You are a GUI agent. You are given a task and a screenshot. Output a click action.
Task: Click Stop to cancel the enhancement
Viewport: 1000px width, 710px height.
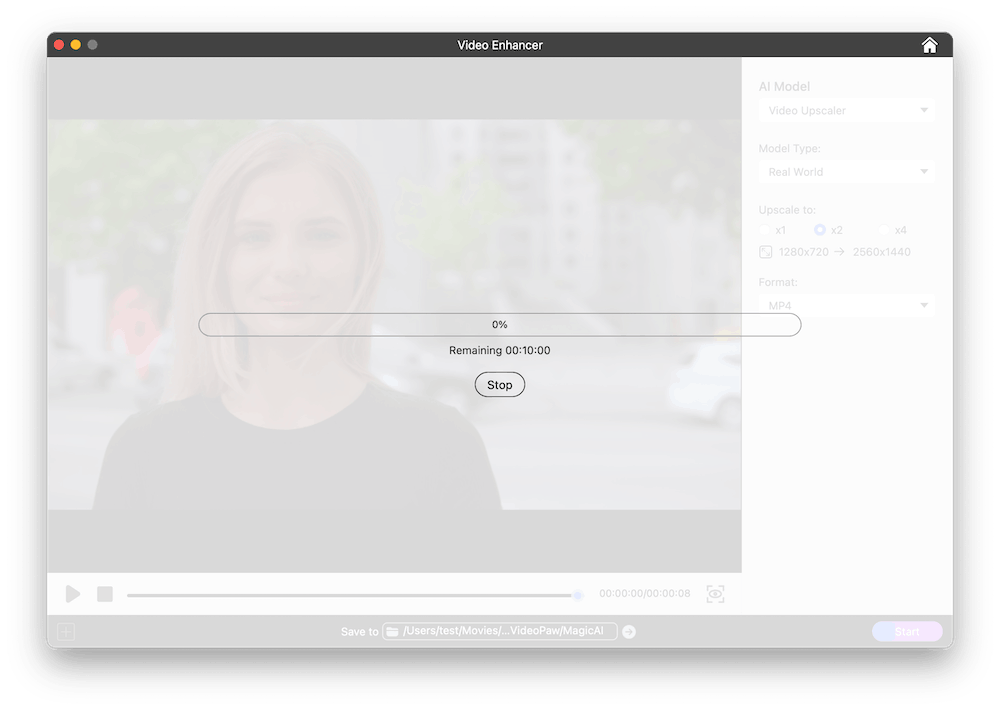pos(499,385)
